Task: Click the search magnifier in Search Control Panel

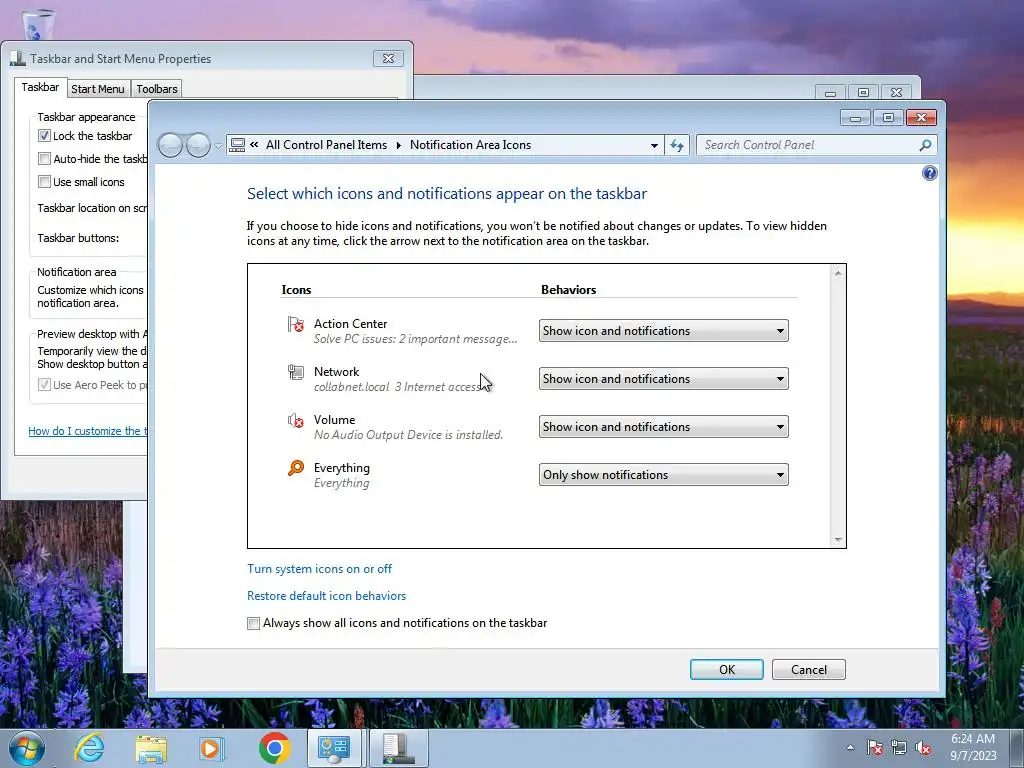Action: (x=925, y=145)
